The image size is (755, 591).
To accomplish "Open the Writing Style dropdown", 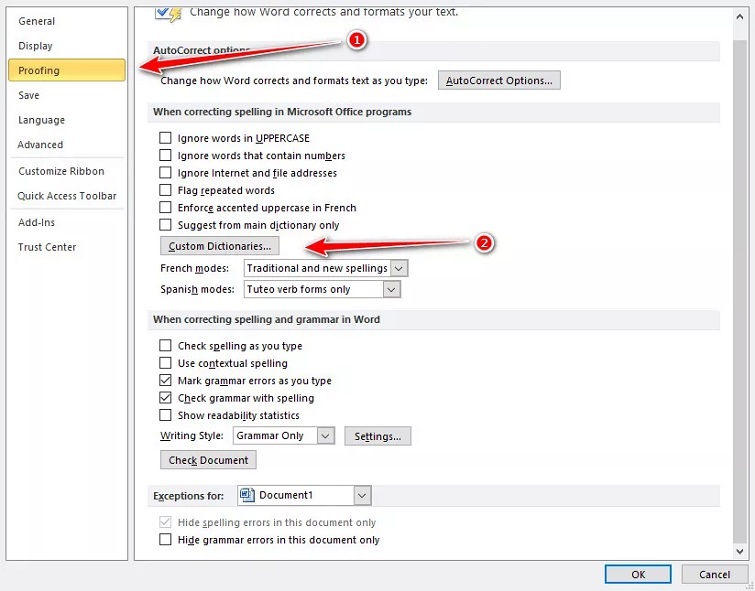I will 325,436.
